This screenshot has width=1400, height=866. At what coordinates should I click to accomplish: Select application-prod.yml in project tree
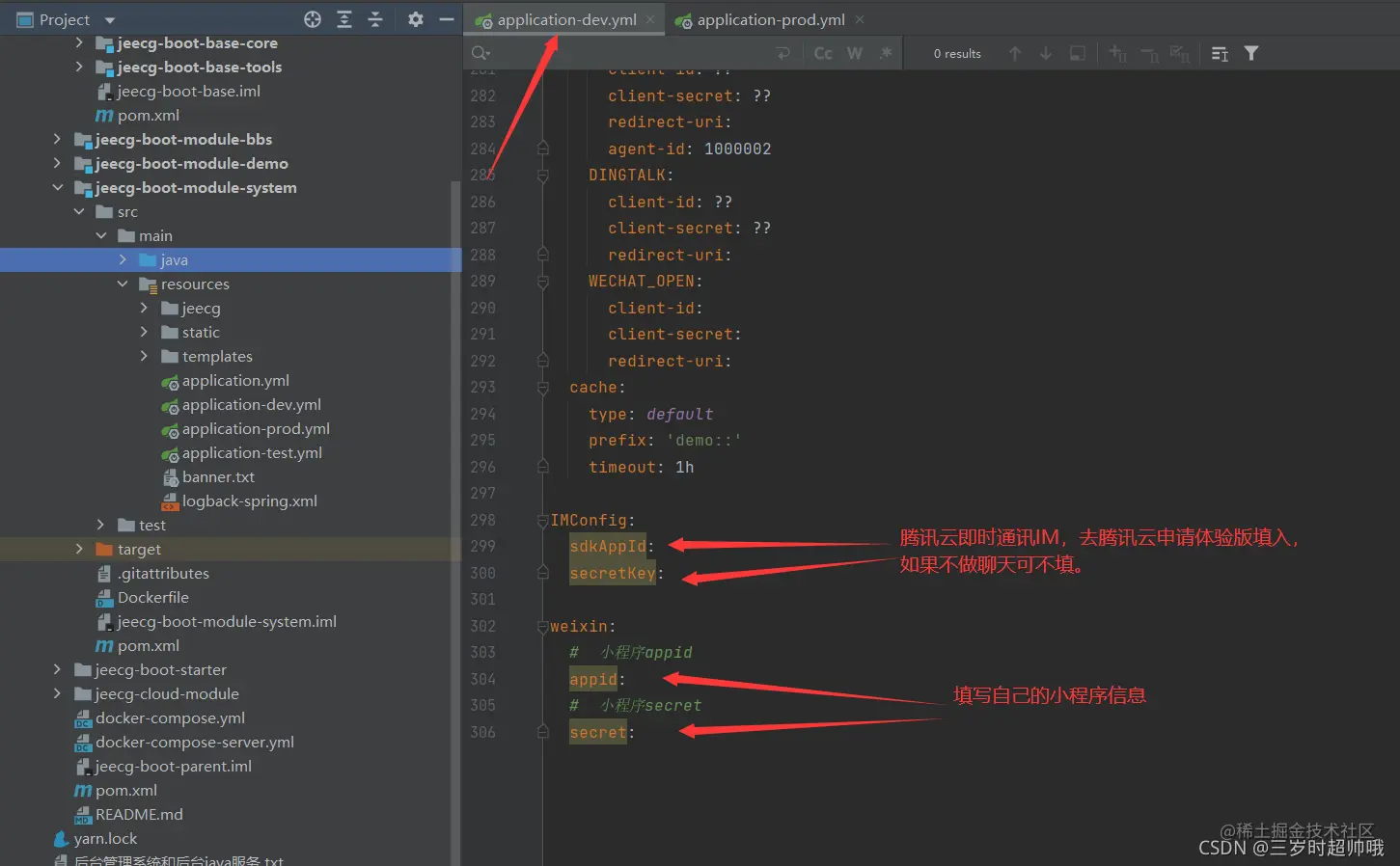click(x=255, y=429)
